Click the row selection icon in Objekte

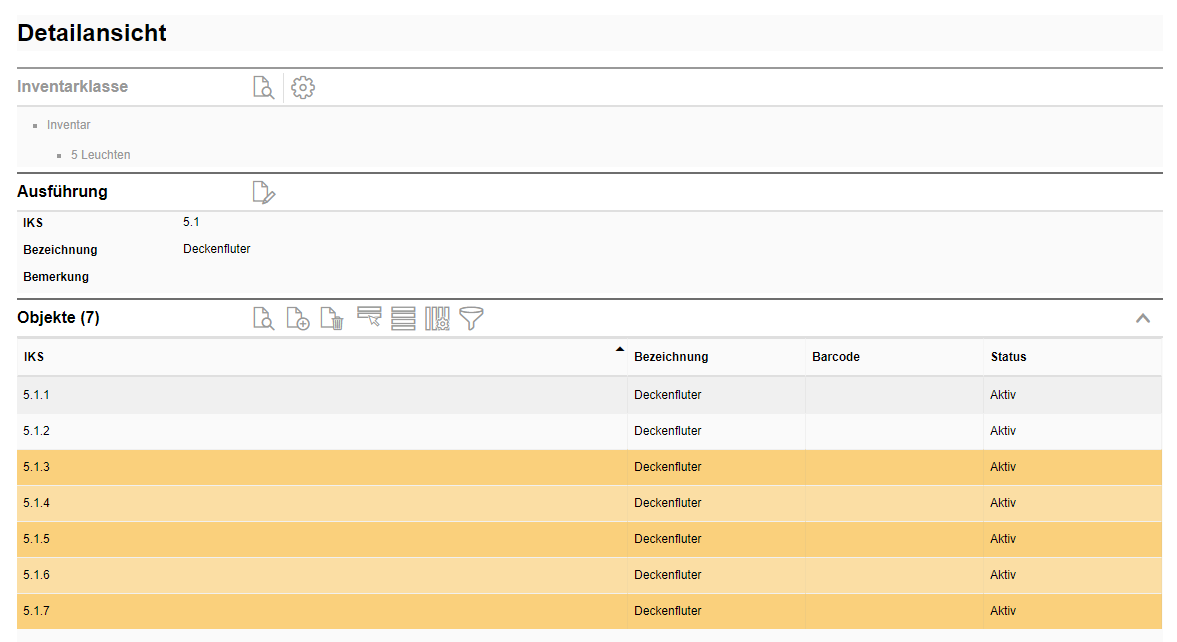point(369,318)
